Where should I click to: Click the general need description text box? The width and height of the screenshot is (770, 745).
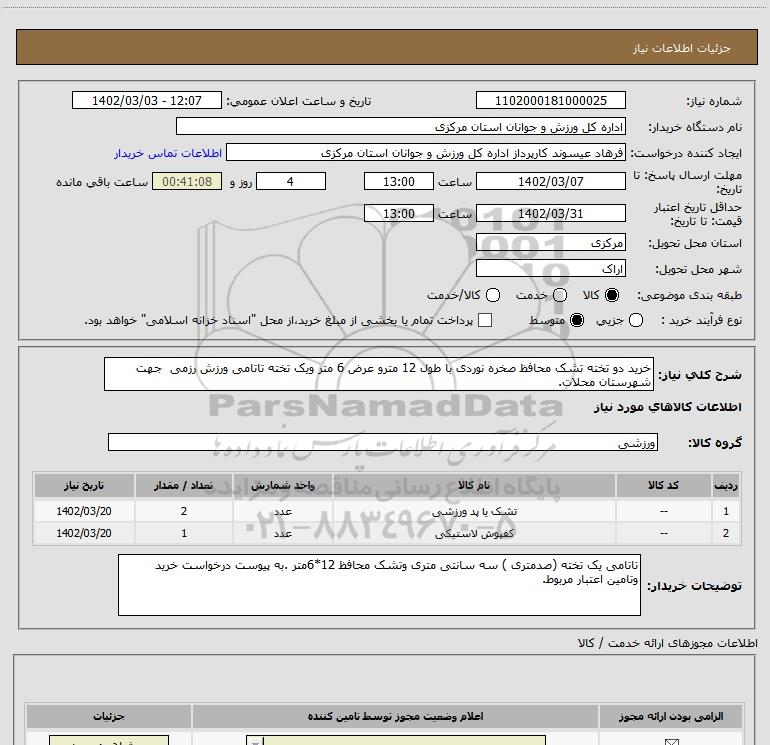tap(379, 375)
